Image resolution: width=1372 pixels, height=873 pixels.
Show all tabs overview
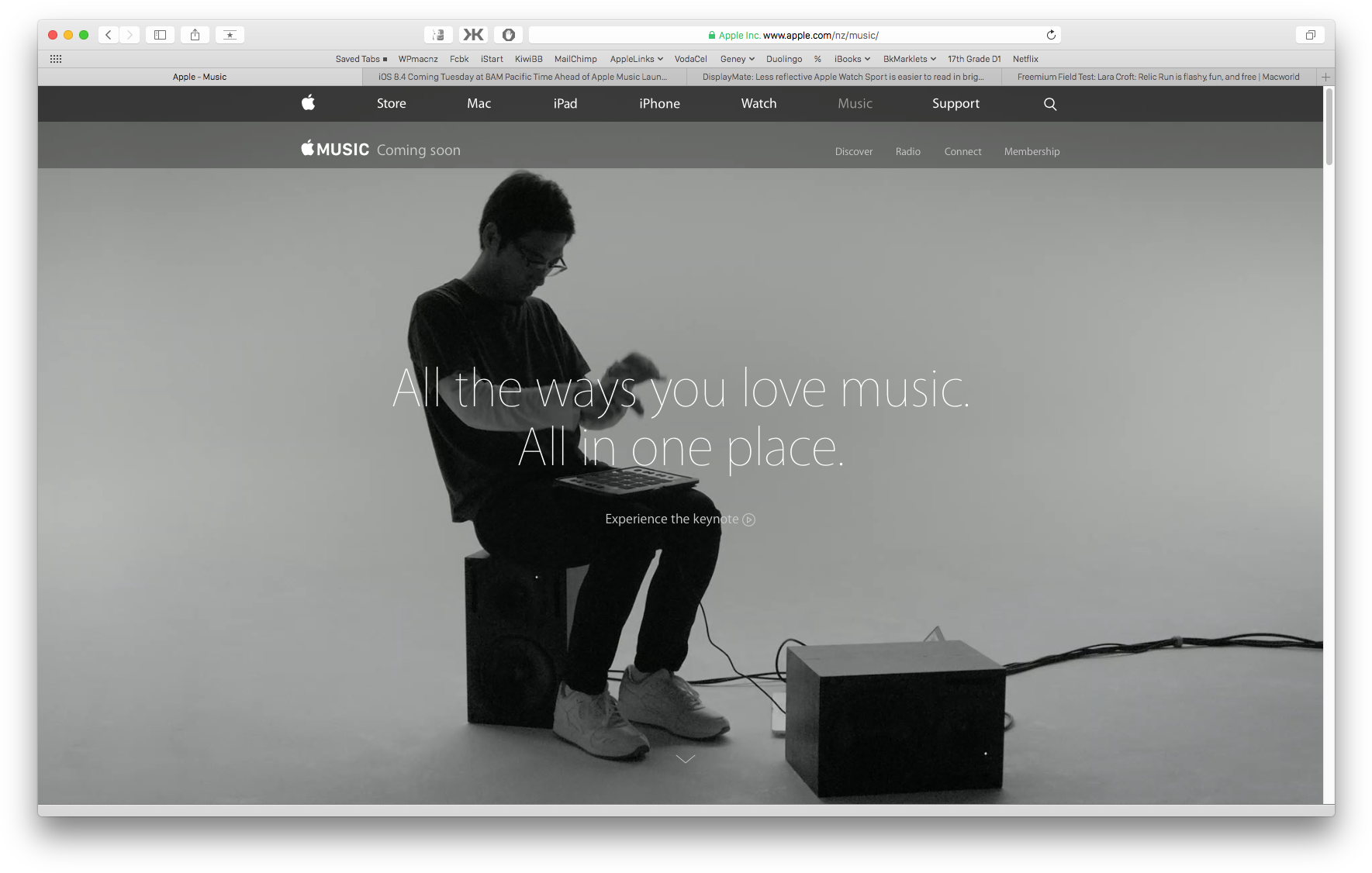point(1310,35)
